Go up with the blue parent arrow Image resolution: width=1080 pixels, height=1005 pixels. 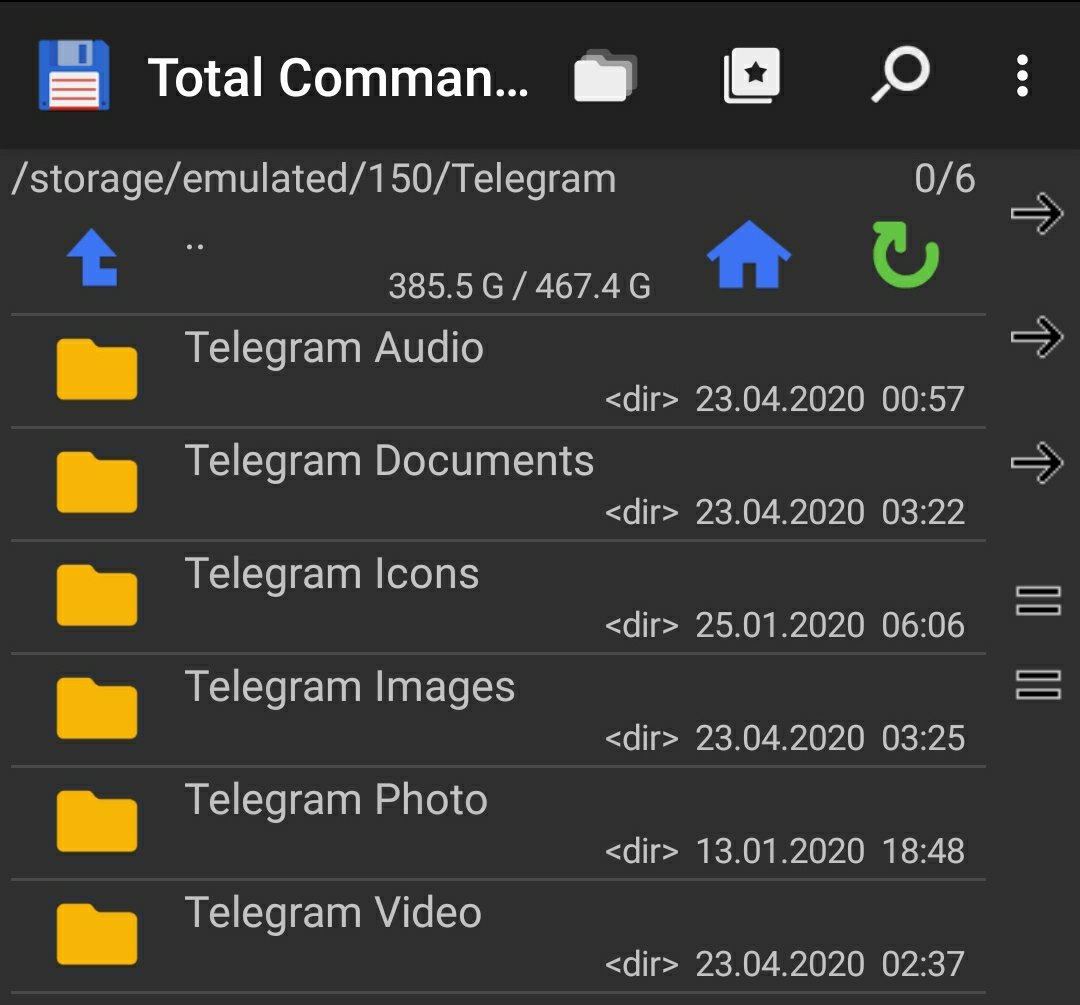pyautogui.click(x=93, y=258)
